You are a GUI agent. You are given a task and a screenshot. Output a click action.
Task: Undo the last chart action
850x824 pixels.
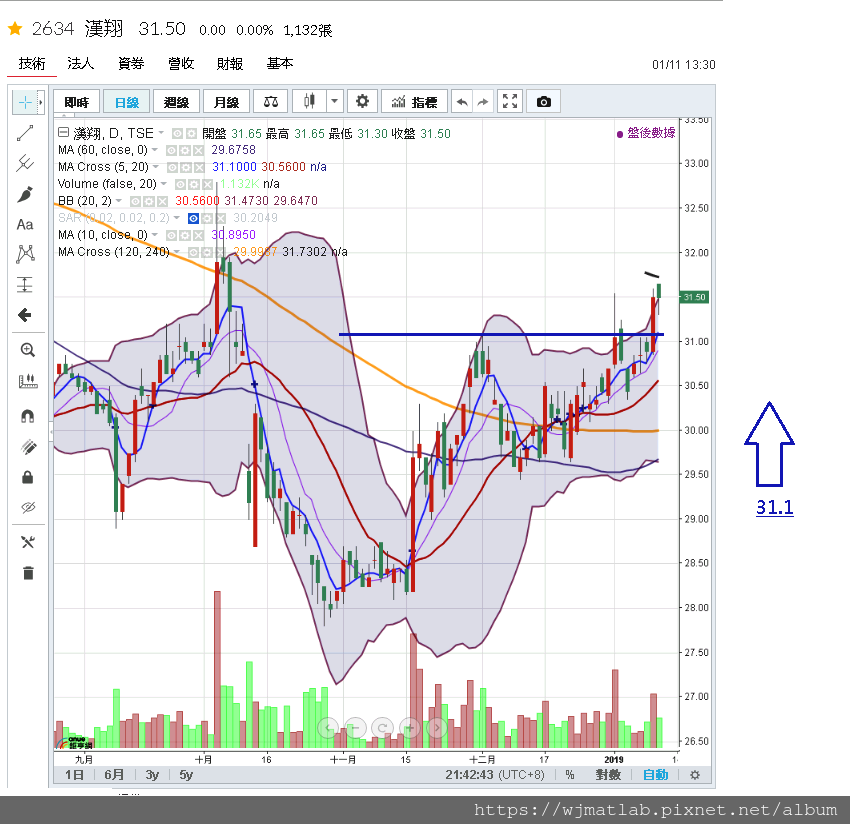coord(462,102)
